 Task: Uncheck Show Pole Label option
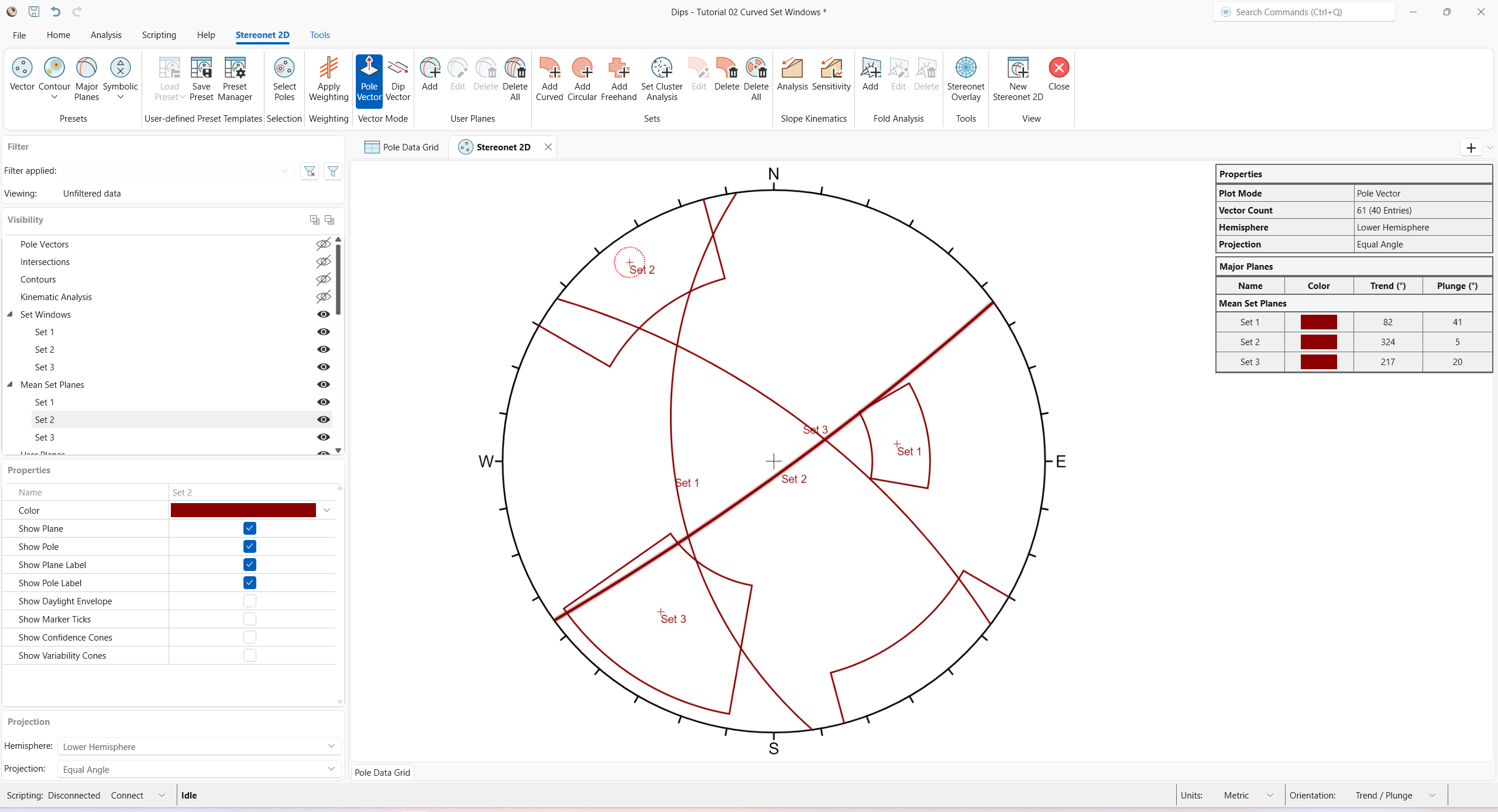(250, 583)
